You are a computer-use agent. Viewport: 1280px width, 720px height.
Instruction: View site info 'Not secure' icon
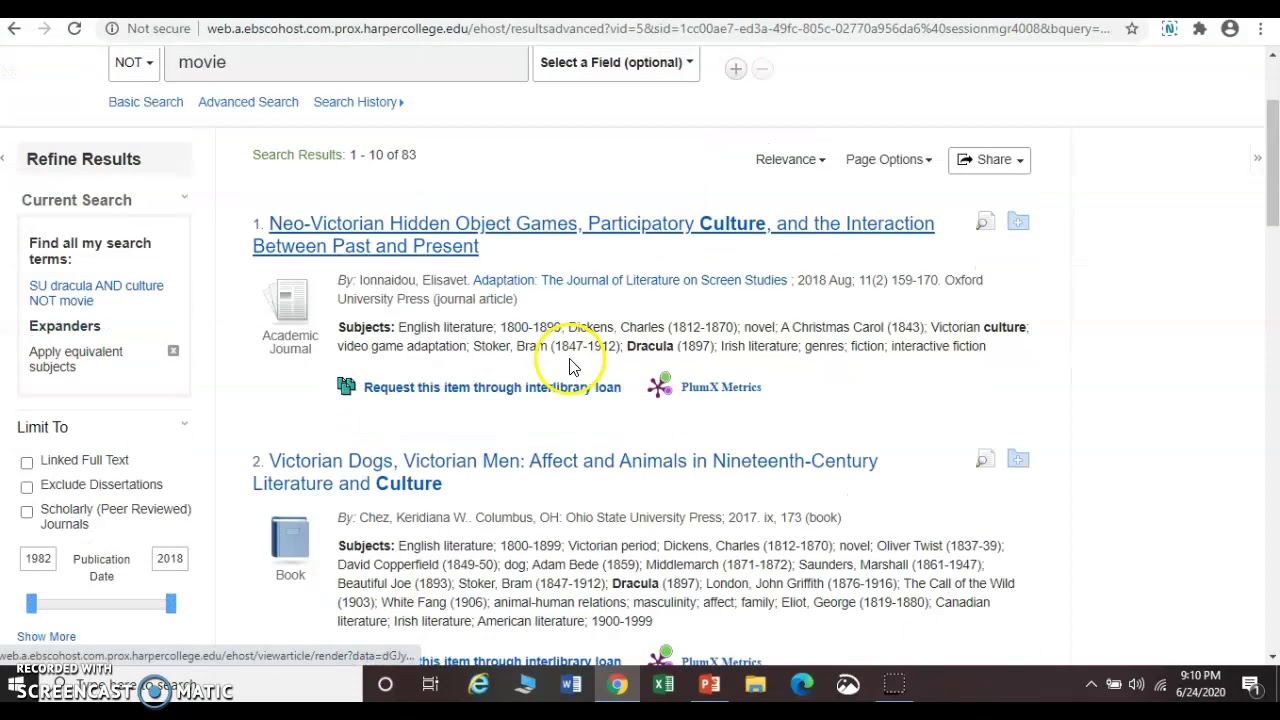click(x=112, y=29)
